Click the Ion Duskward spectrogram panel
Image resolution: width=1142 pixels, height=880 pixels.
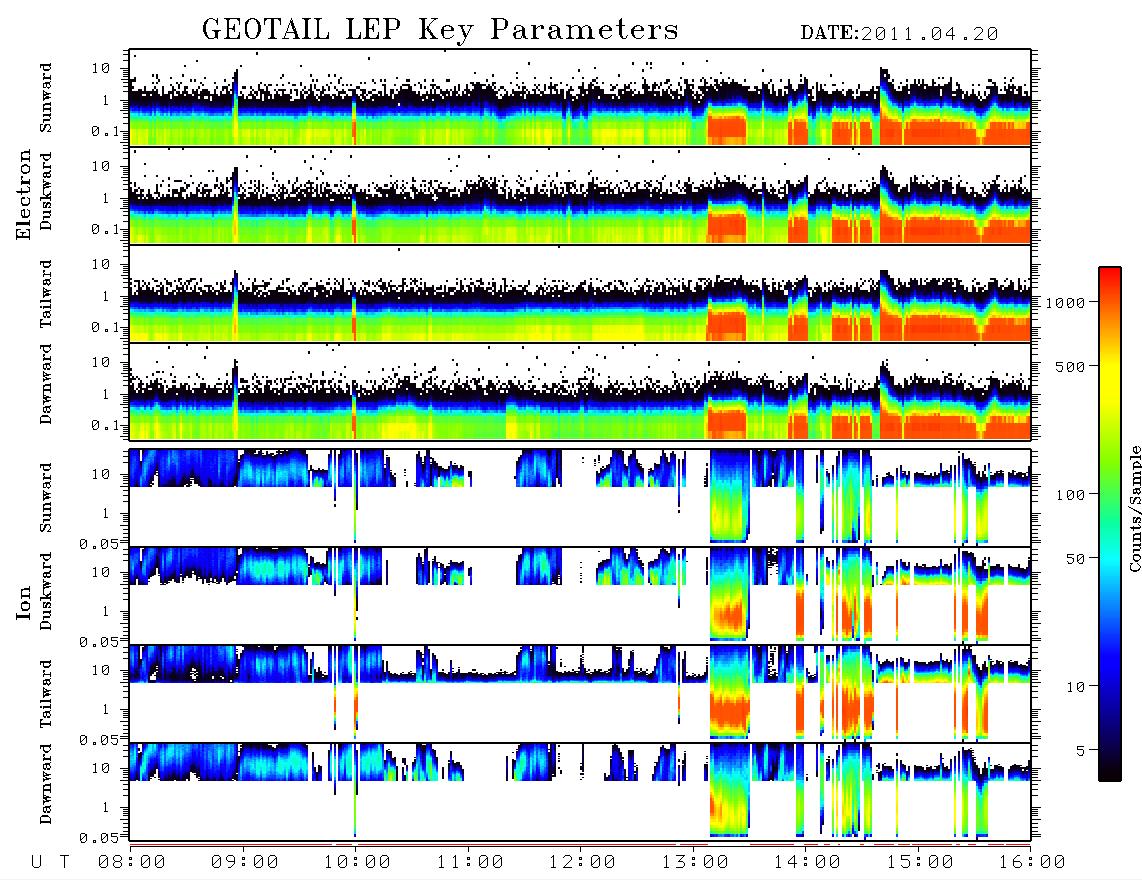580,595
